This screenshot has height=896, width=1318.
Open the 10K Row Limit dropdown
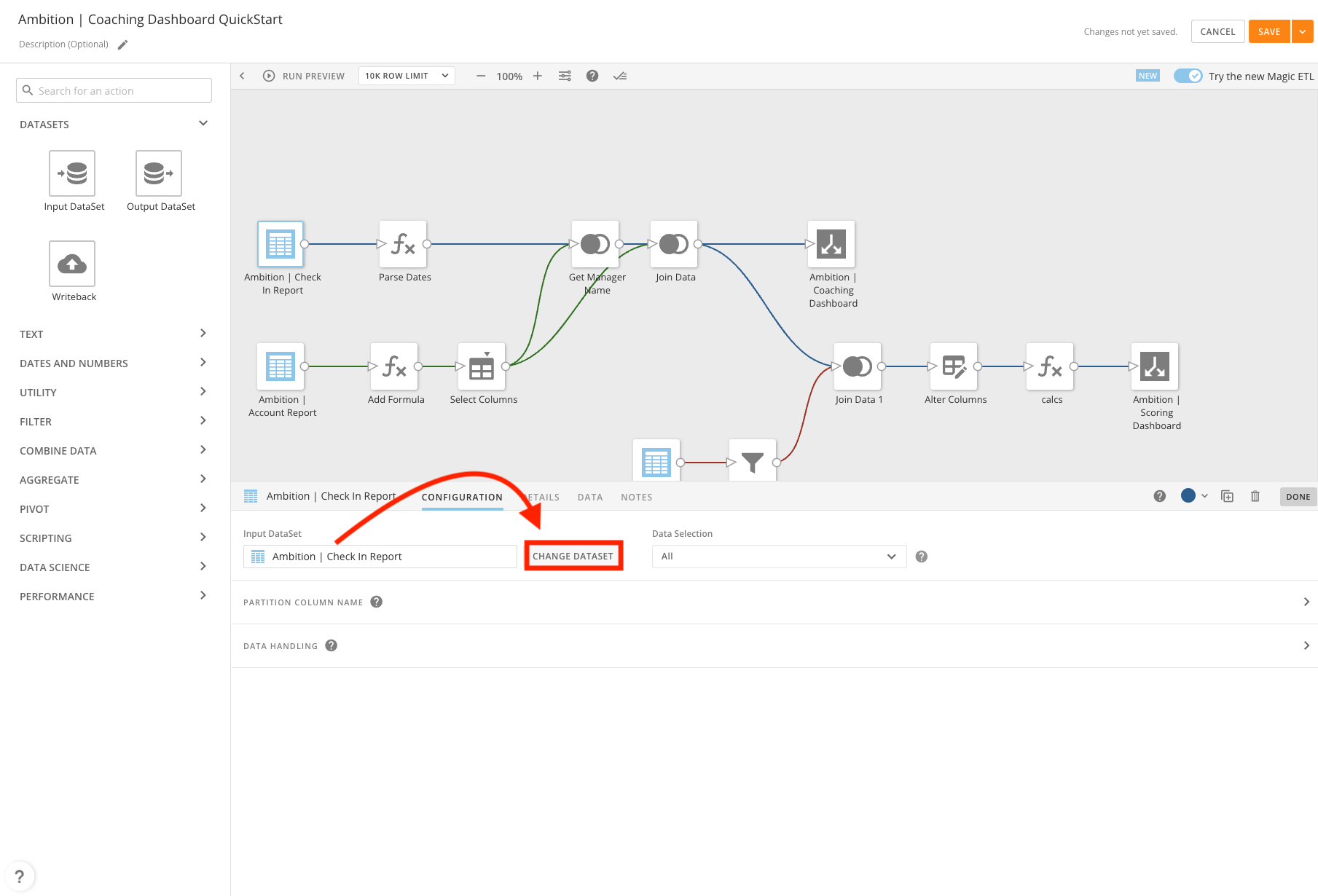[407, 76]
